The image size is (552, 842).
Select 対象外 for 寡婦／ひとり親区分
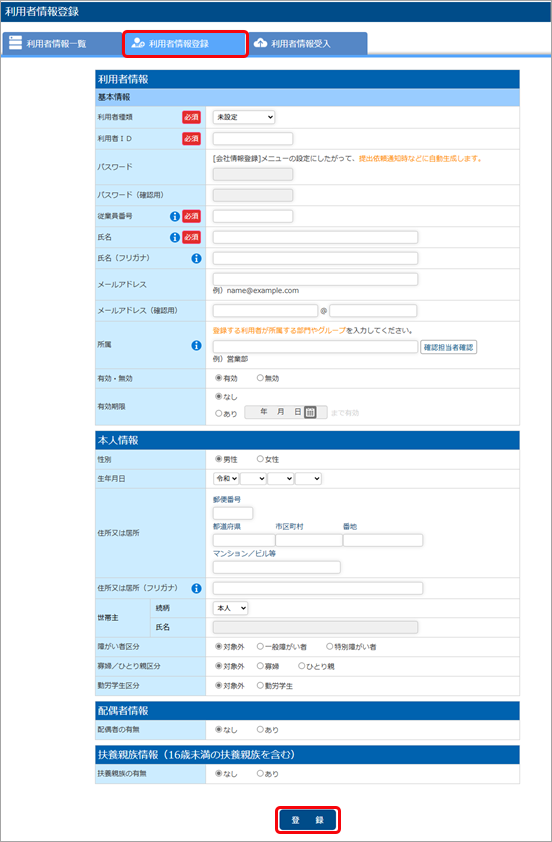(x=219, y=666)
